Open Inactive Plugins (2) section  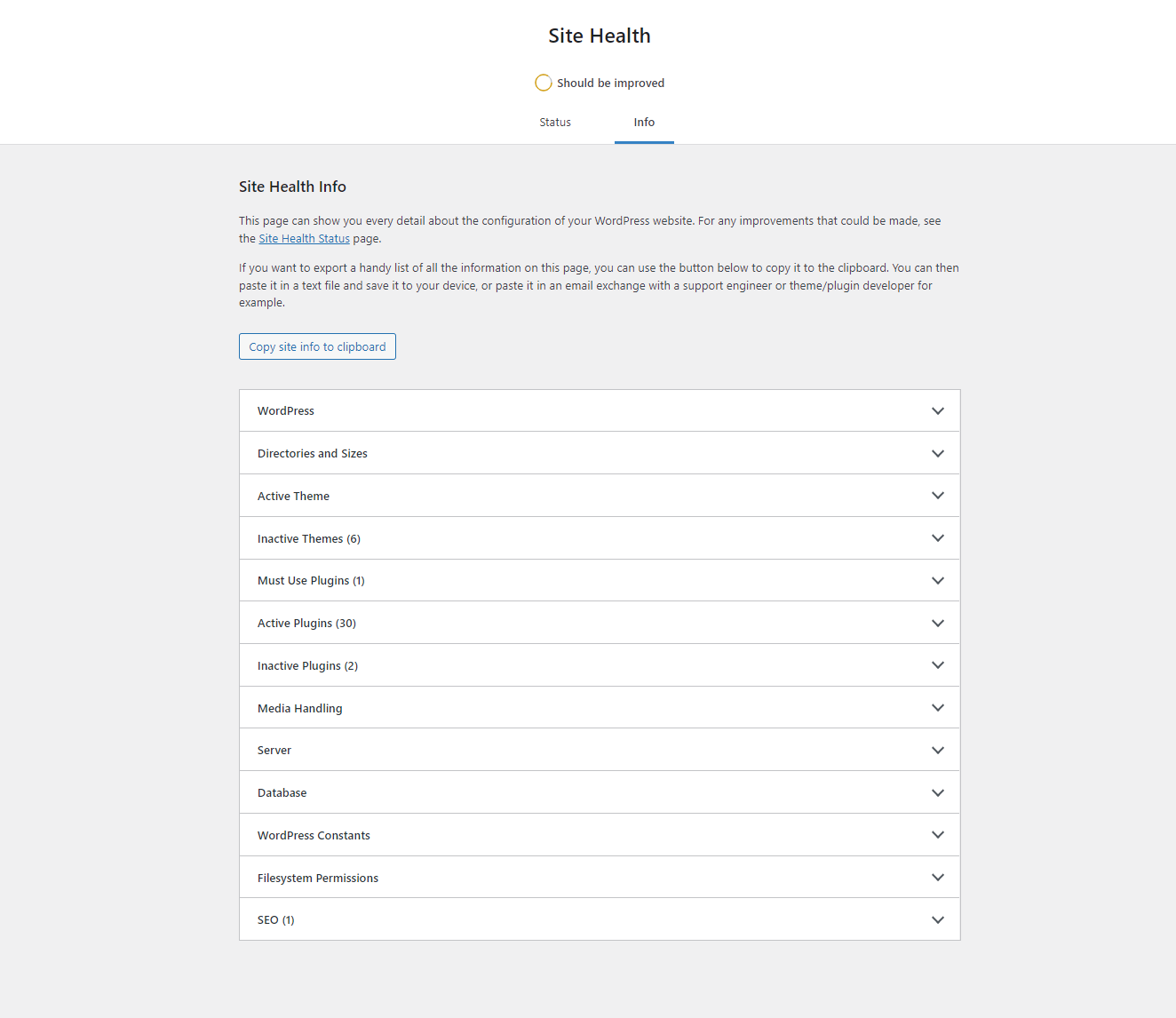click(600, 665)
